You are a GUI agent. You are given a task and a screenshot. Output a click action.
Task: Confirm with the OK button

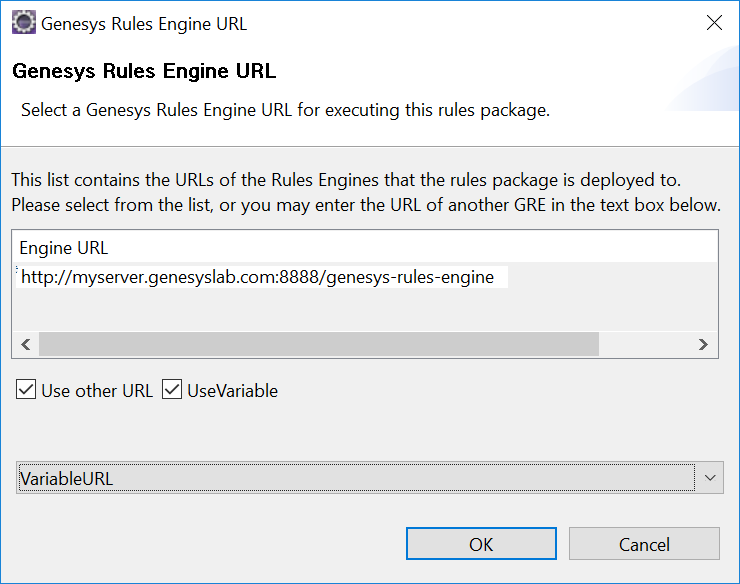[x=481, y=544]
